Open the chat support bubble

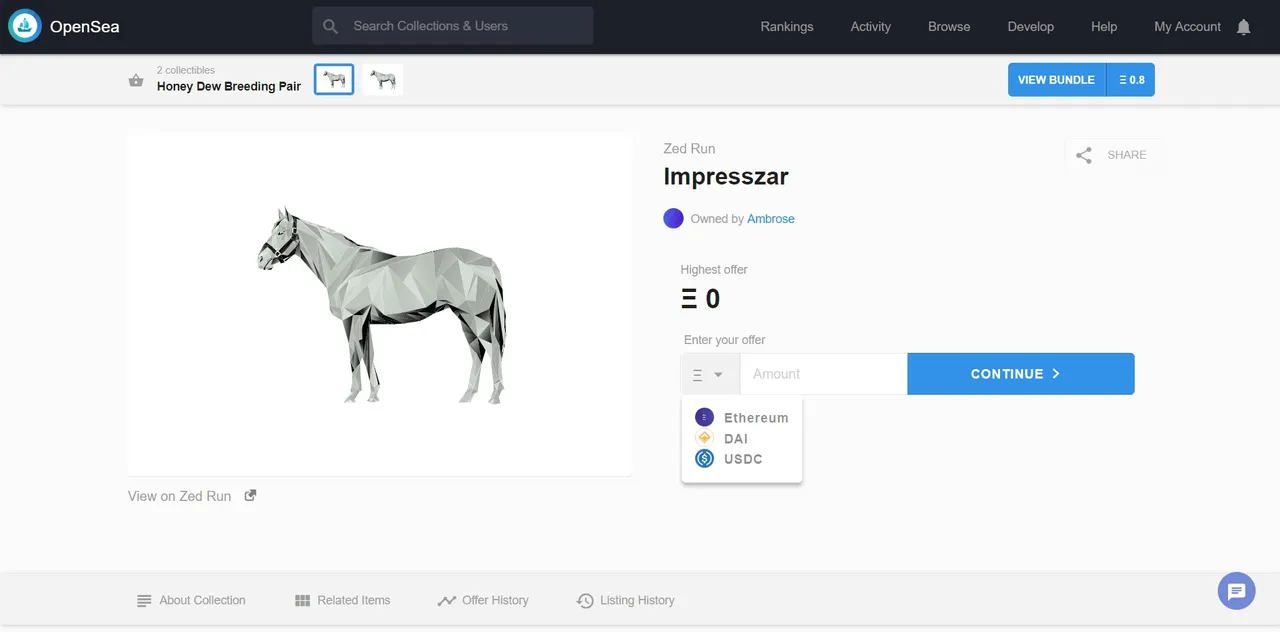(1236, 590)
